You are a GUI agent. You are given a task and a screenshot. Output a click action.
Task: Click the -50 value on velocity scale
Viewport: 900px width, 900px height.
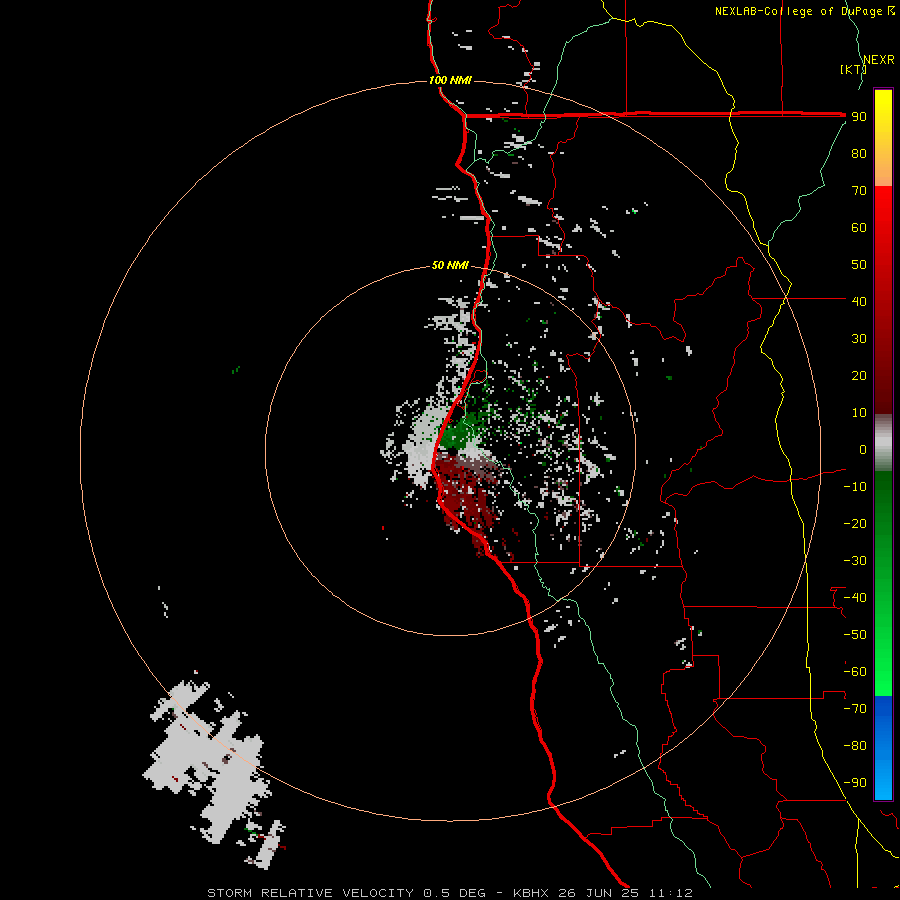[x=855, y=635]
